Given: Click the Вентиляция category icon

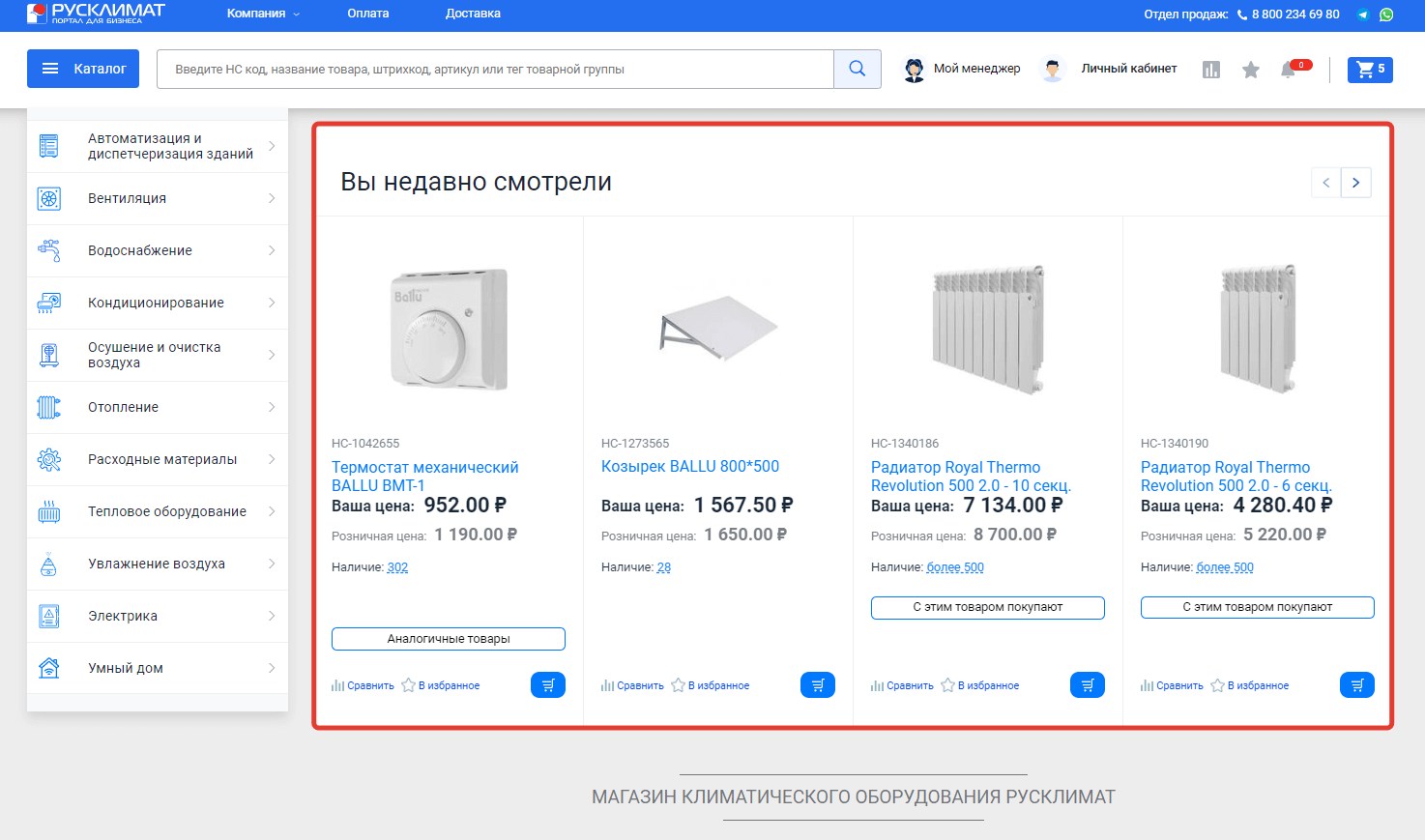Looking at the screenshot, I should [49, 198].
